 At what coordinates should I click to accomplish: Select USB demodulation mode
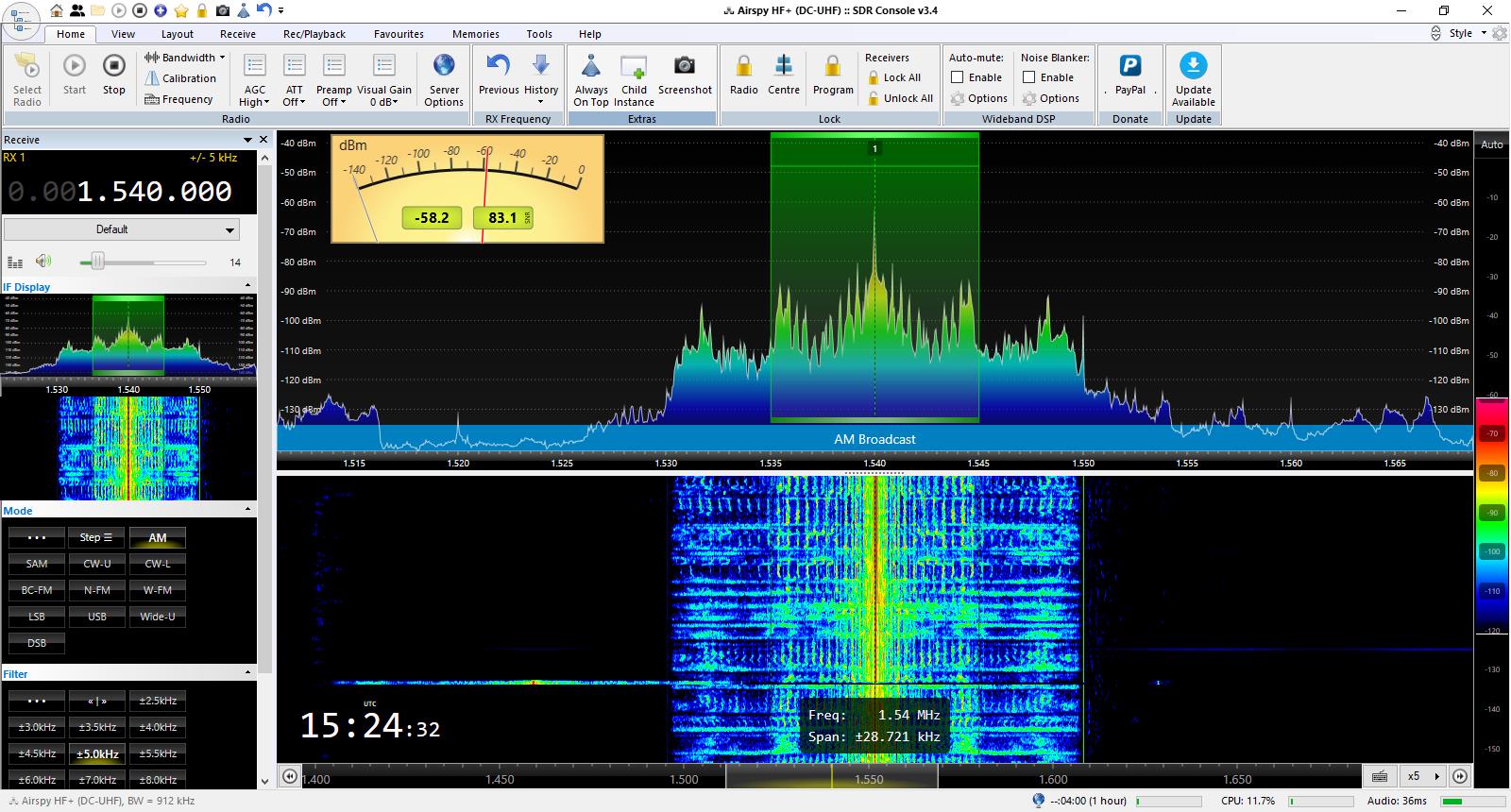point(97,617)
